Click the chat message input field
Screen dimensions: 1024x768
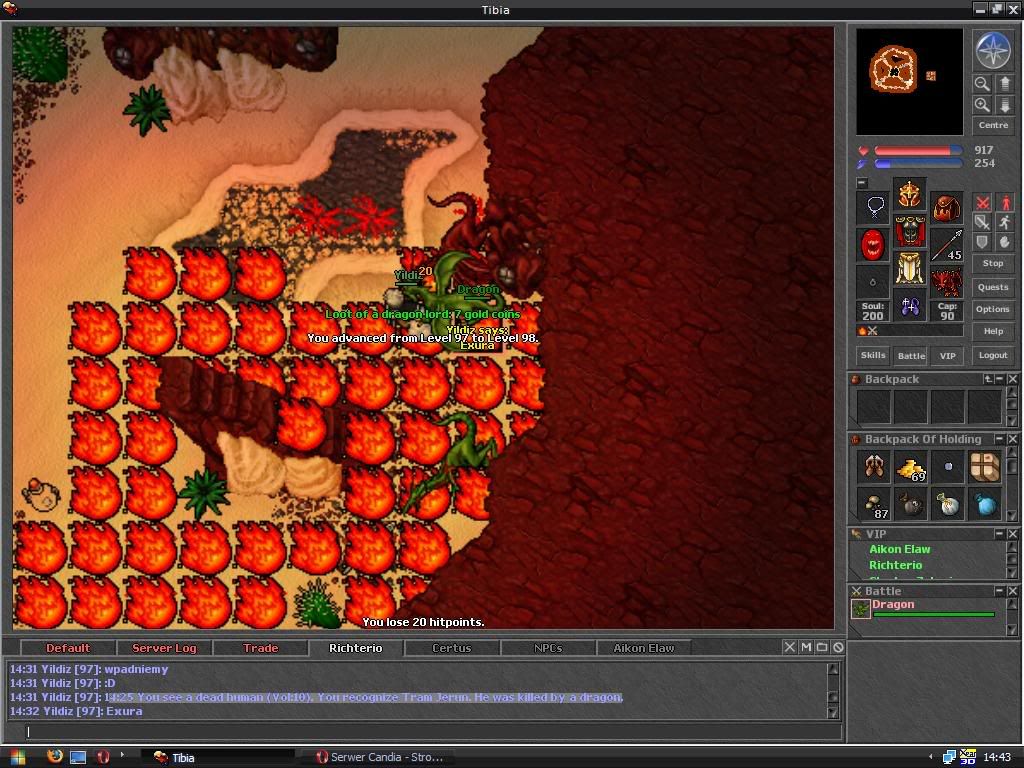point(433,732)
